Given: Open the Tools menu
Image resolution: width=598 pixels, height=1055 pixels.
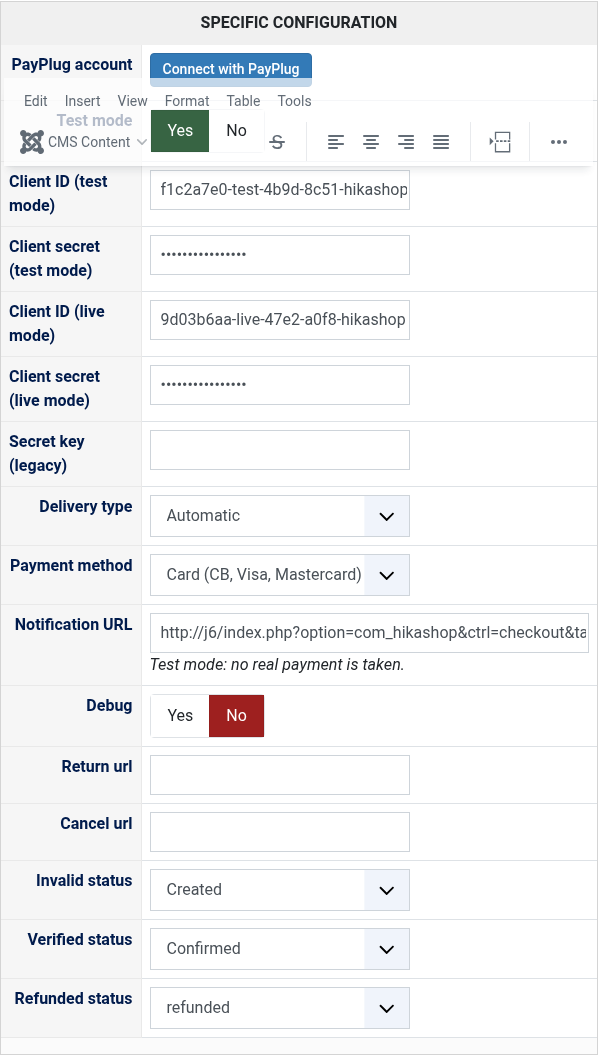Looking at the screenshot, I should [x=295, y=101].
